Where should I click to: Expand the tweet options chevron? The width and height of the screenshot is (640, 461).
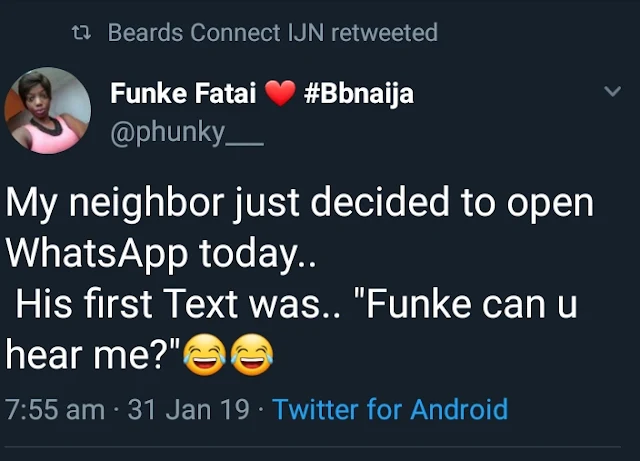click(613, 92)
